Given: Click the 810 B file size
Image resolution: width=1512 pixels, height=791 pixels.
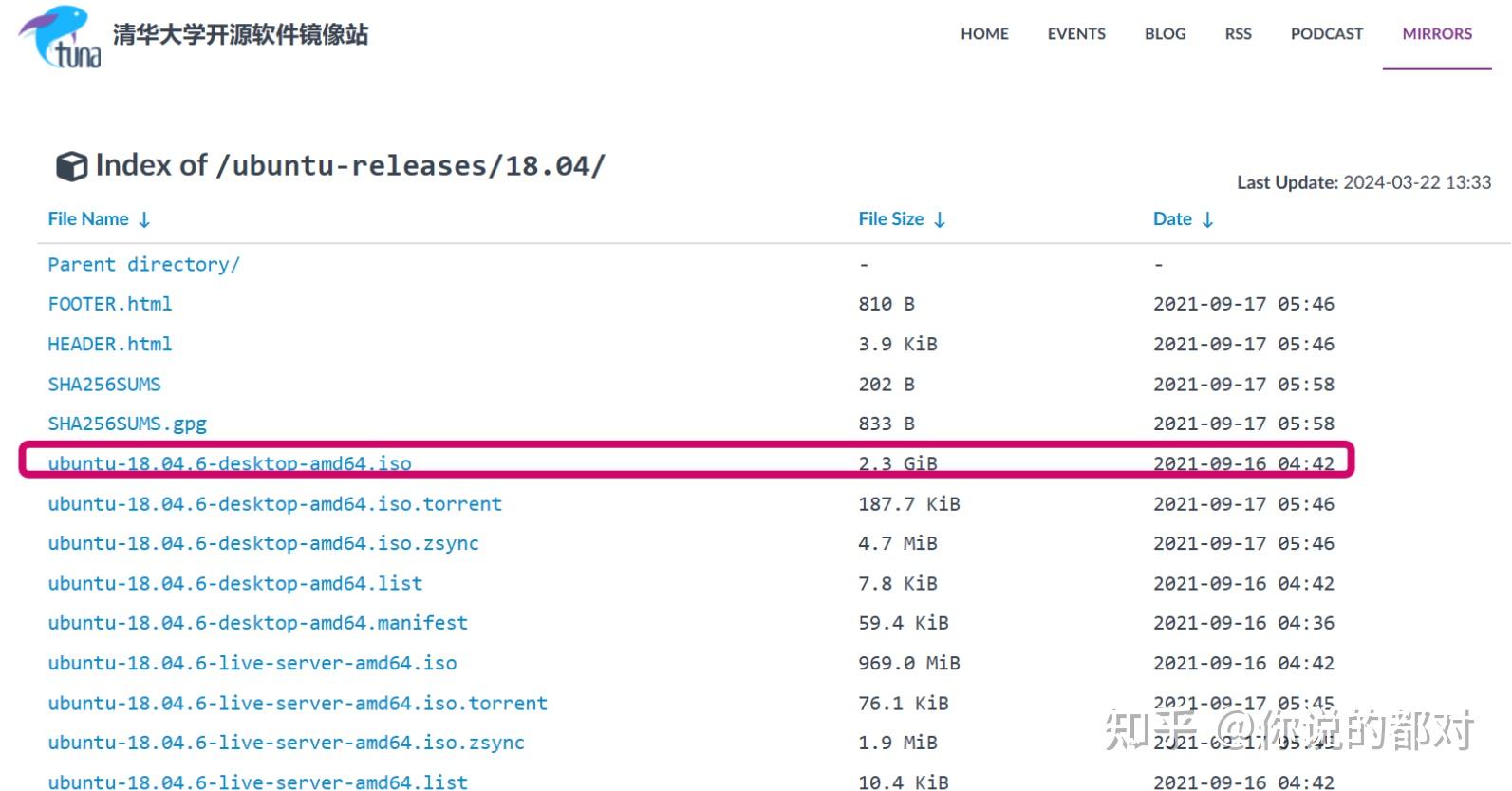Looking at the screenshot, I should [x=887, y=304].
